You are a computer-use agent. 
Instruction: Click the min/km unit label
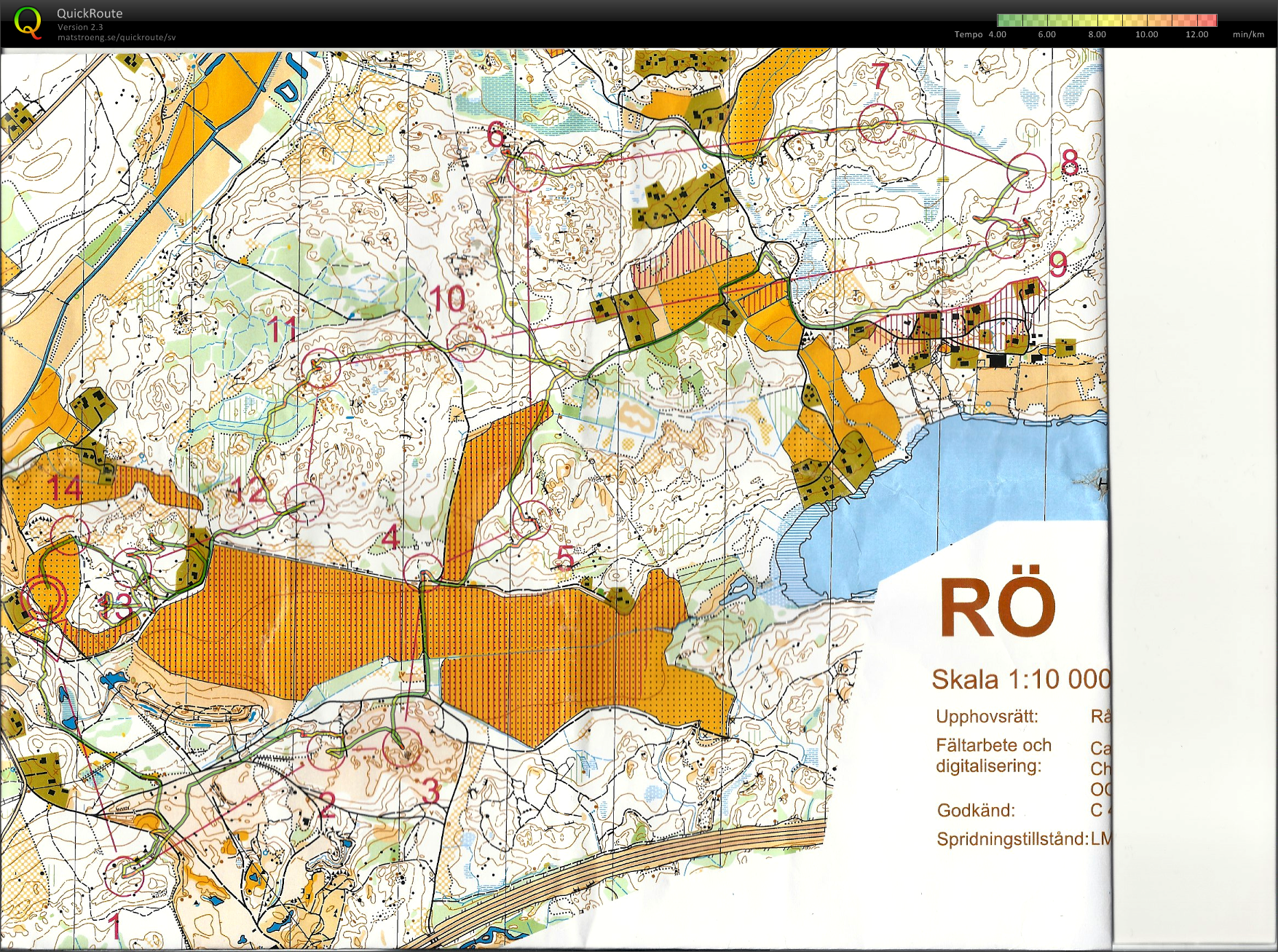tap(1248, 34)
